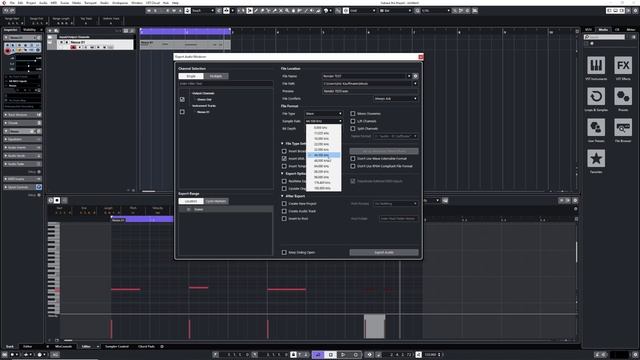
Task: Open File Type dropdown
Action: tap(323, 113)
